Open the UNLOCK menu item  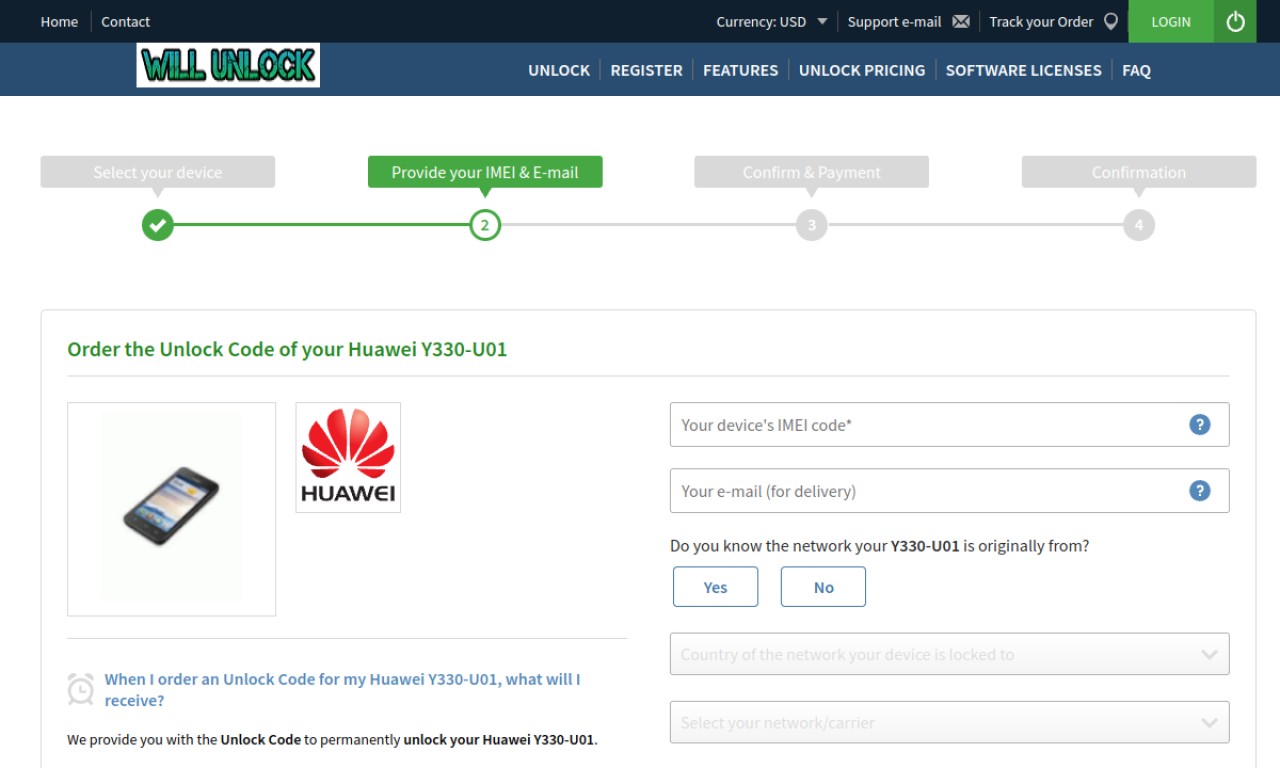point(559,70)
